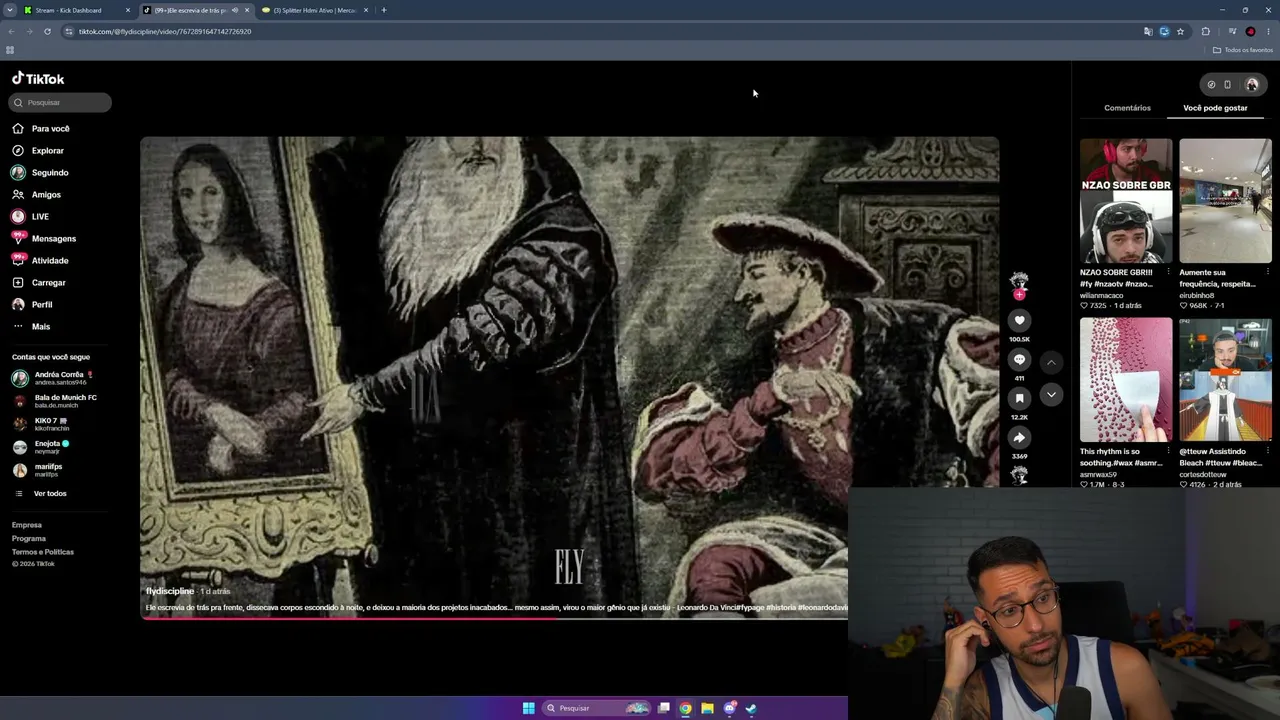Select the Você pode gostar tab
This screenshot has width=1280, height=720.
point(1215,108)
